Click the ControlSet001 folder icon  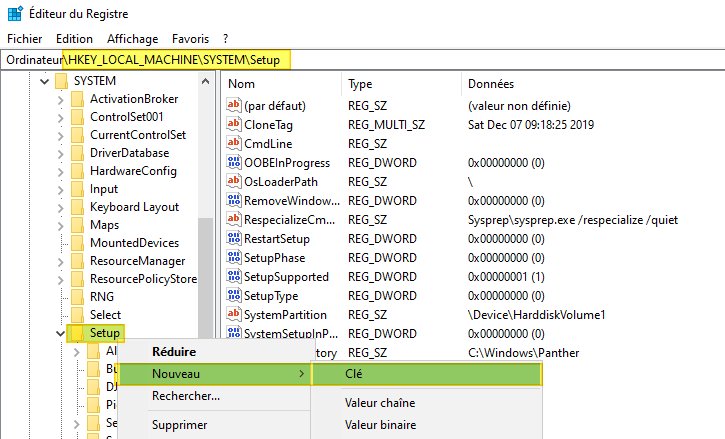coord(78,117)
